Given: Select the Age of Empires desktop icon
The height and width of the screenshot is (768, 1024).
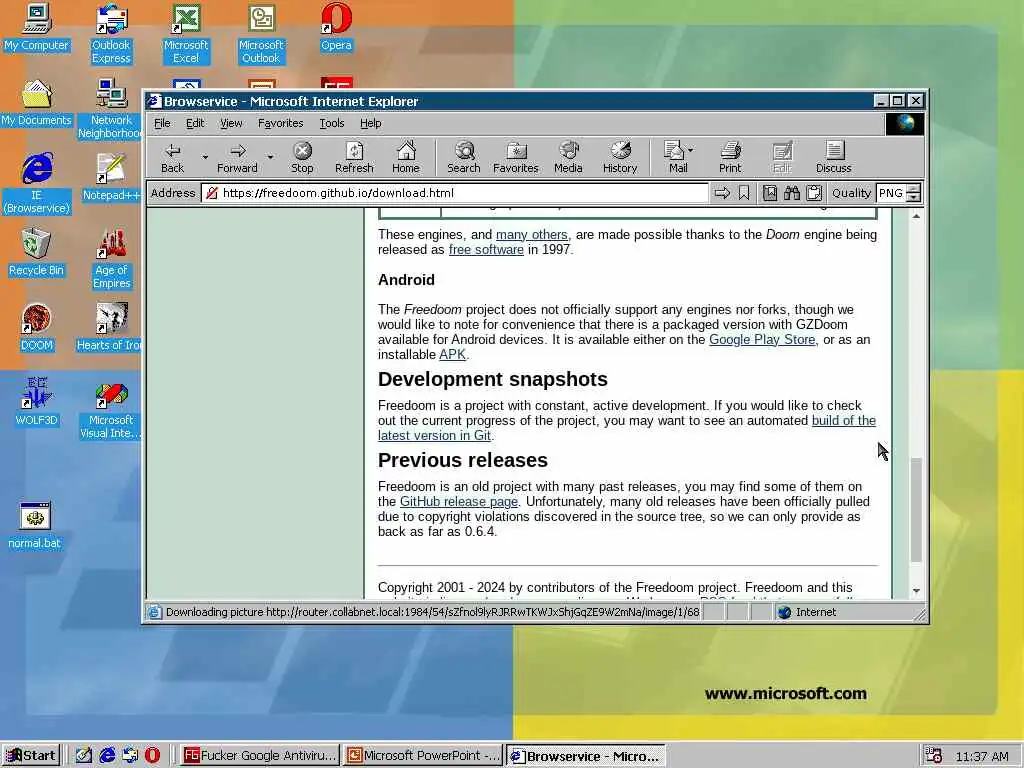Looking at the screenshot, I should pyautogui.click(x=111, y=259).
